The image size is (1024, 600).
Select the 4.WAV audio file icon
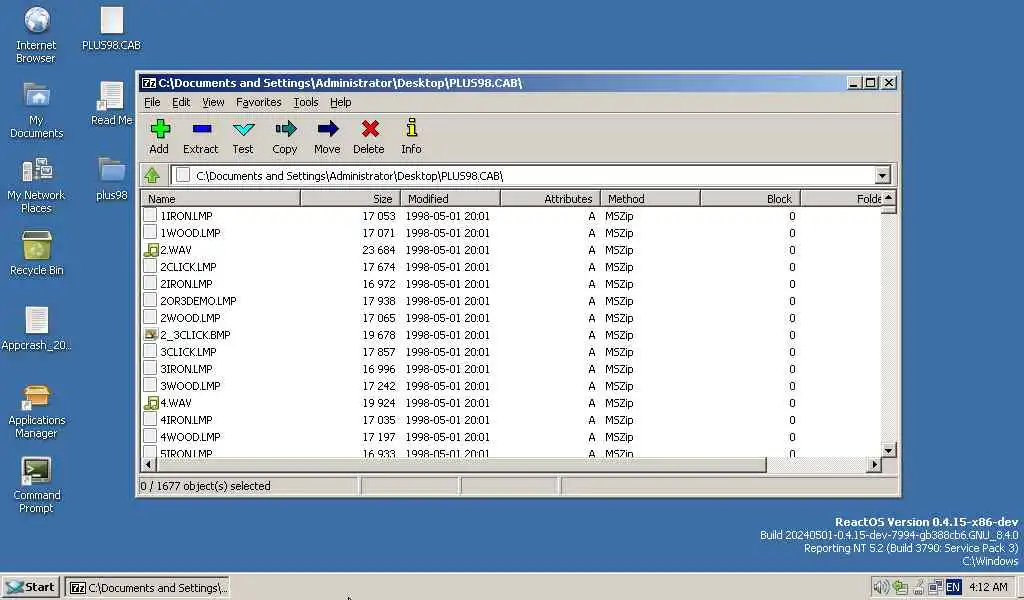click(x=151, y=403)
